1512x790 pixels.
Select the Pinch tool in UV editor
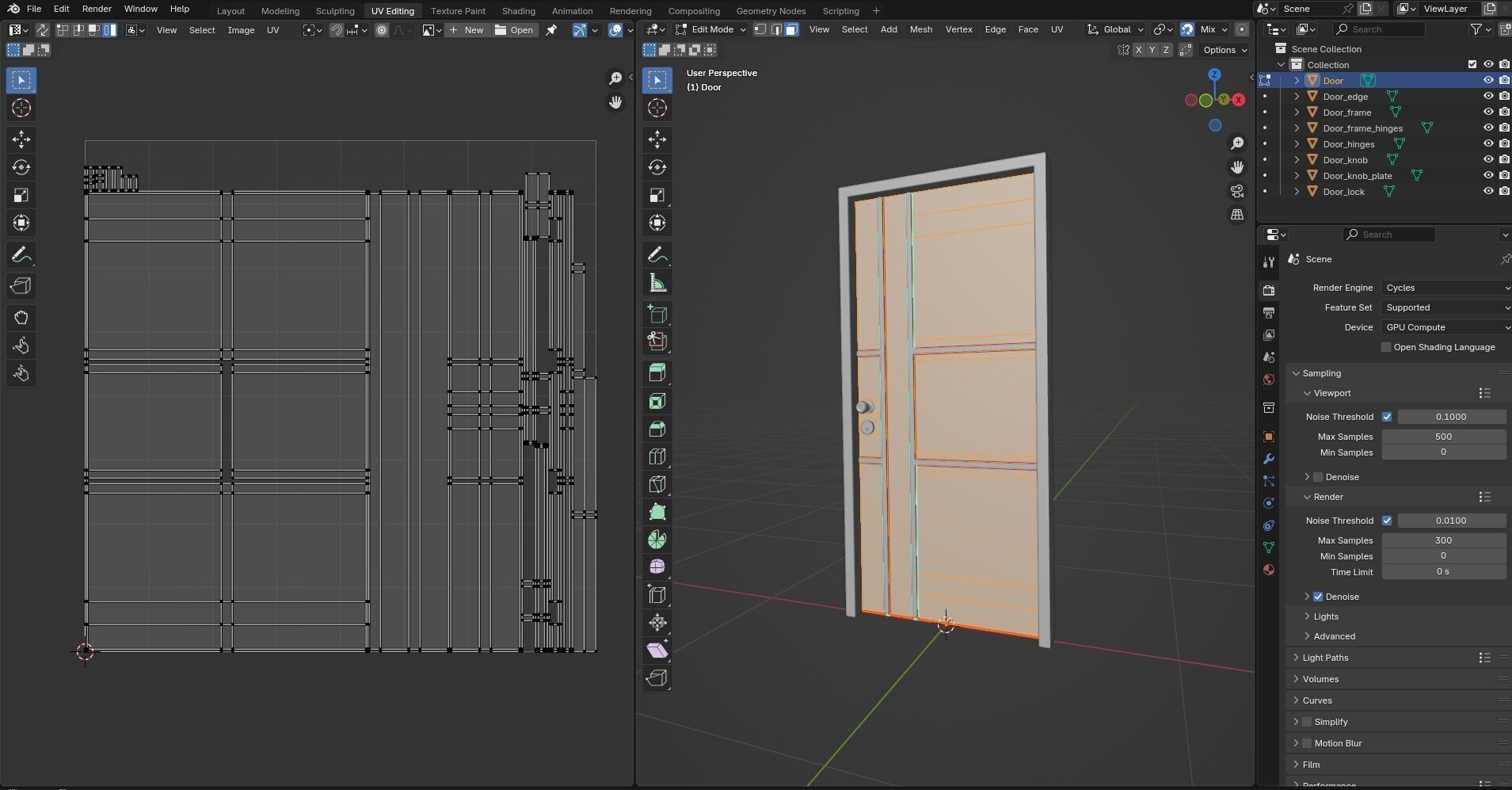tap(21, 373)
